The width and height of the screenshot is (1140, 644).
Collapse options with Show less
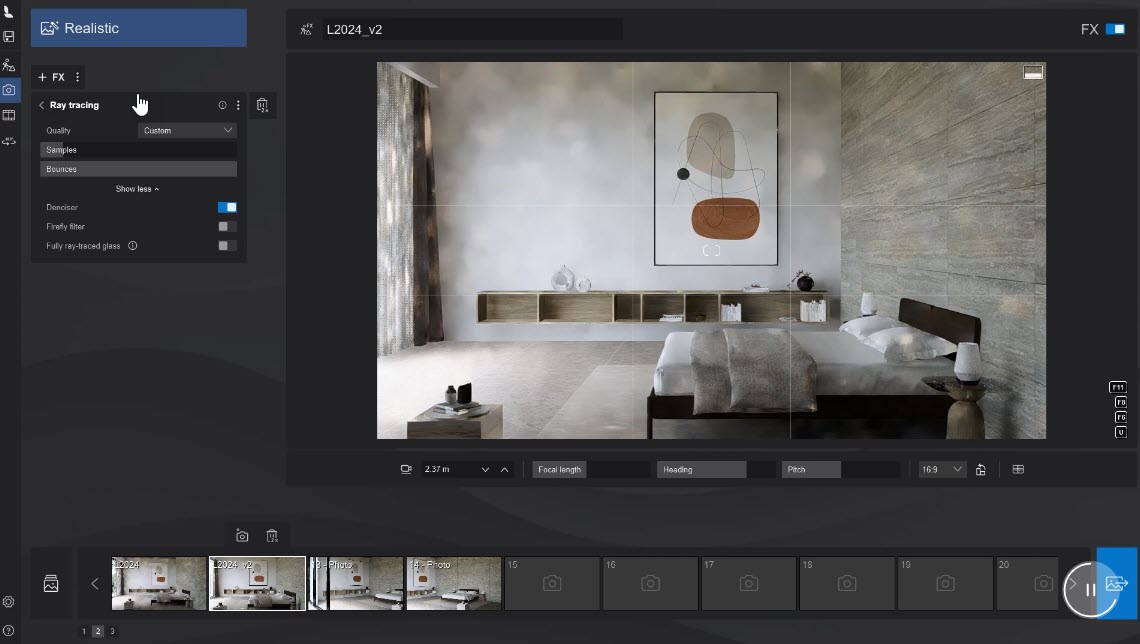point(137,189)
